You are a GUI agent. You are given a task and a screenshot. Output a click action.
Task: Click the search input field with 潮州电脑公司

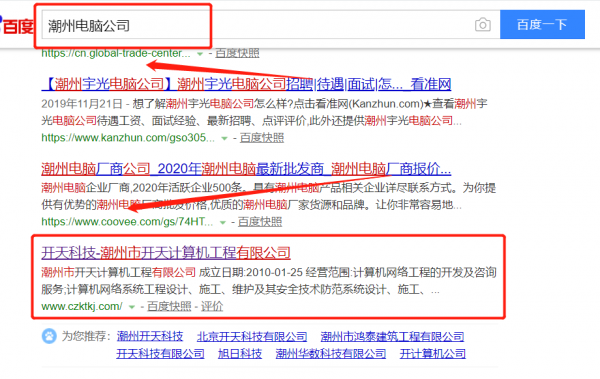256,25
